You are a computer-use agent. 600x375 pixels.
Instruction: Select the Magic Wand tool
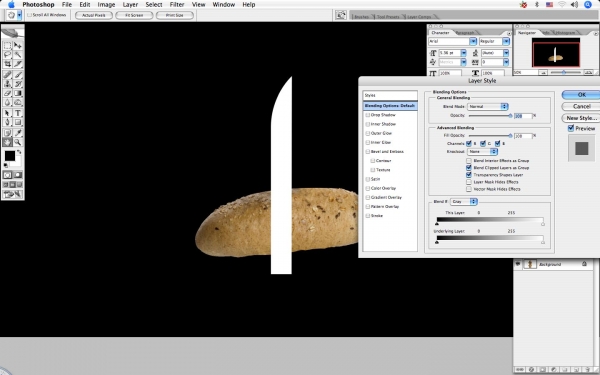pos(18,55)
